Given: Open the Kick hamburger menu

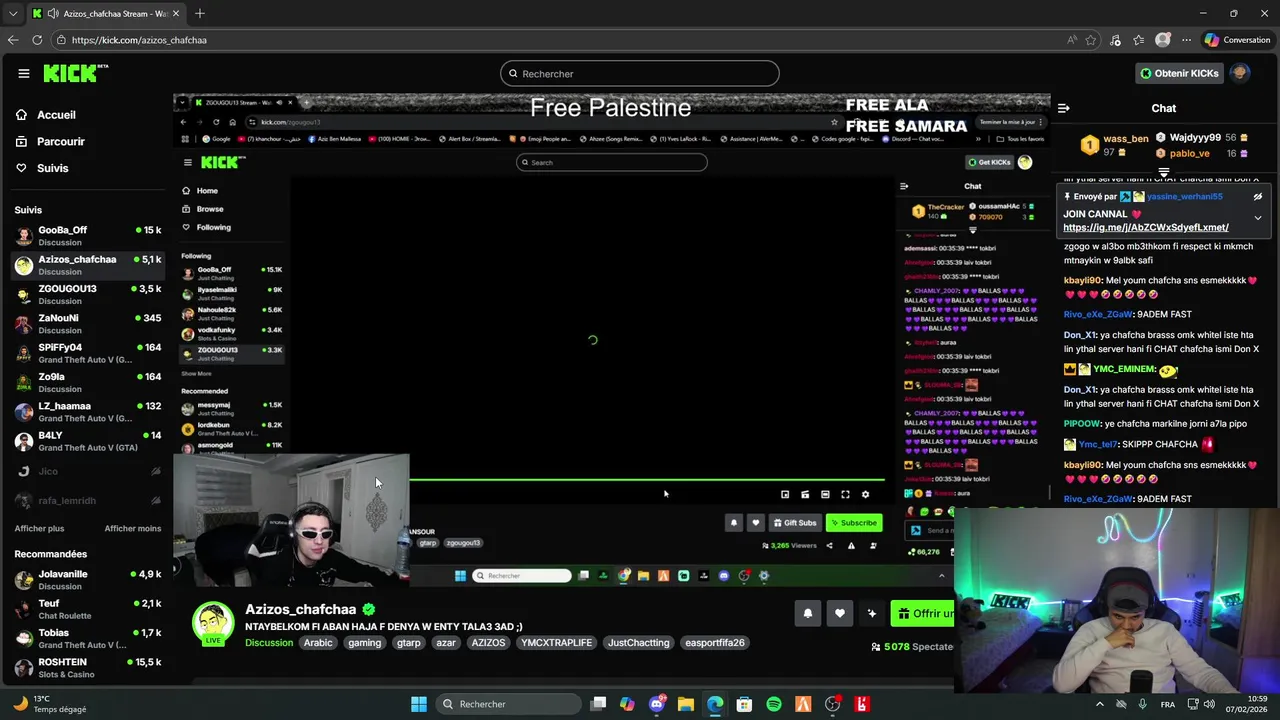Looking at the screenshot, I should point(23,73).
